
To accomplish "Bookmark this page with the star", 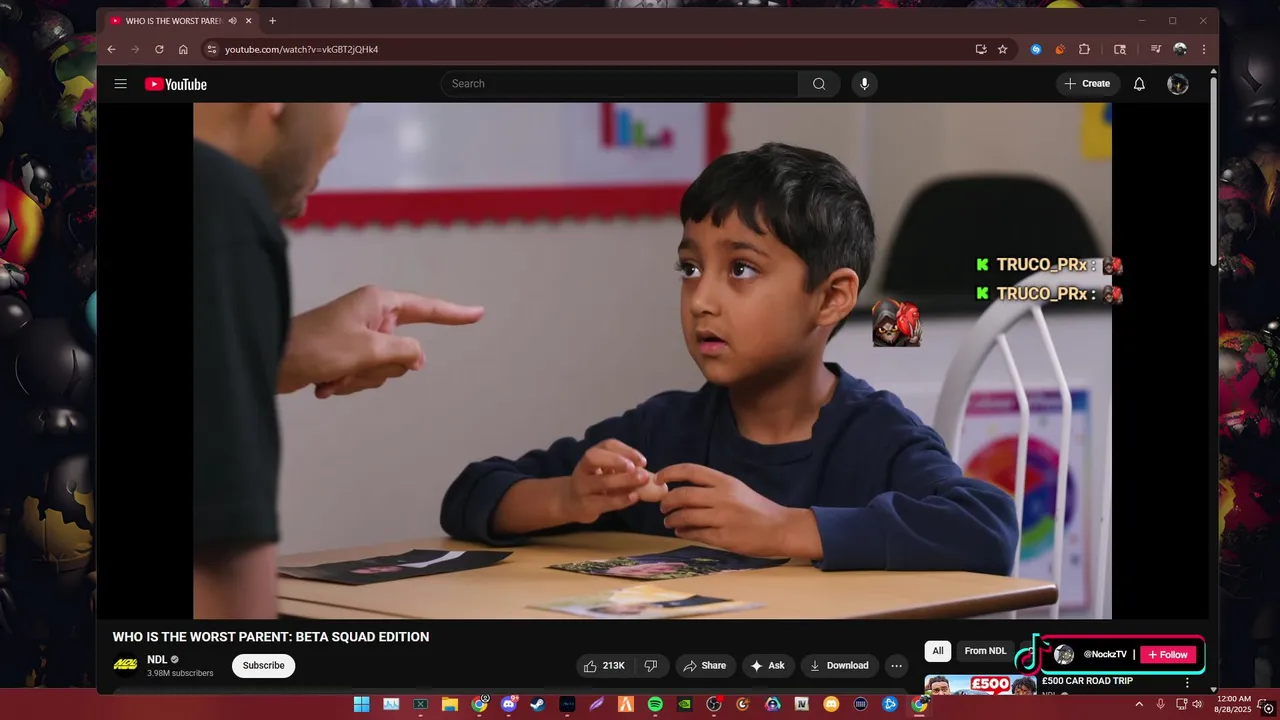I will (x=1002, y=49).
